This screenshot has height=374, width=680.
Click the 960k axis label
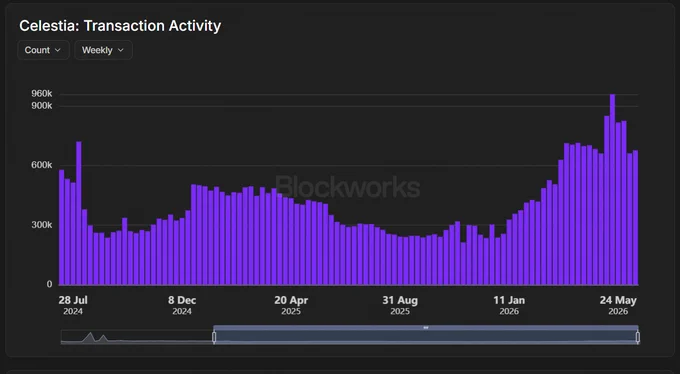(42, 94)
